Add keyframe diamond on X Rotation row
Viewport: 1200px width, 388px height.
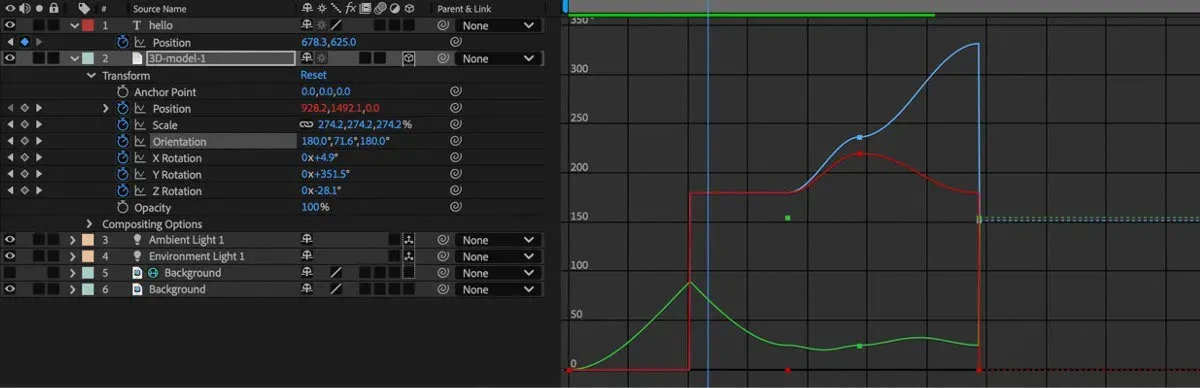tap(24, 158)
